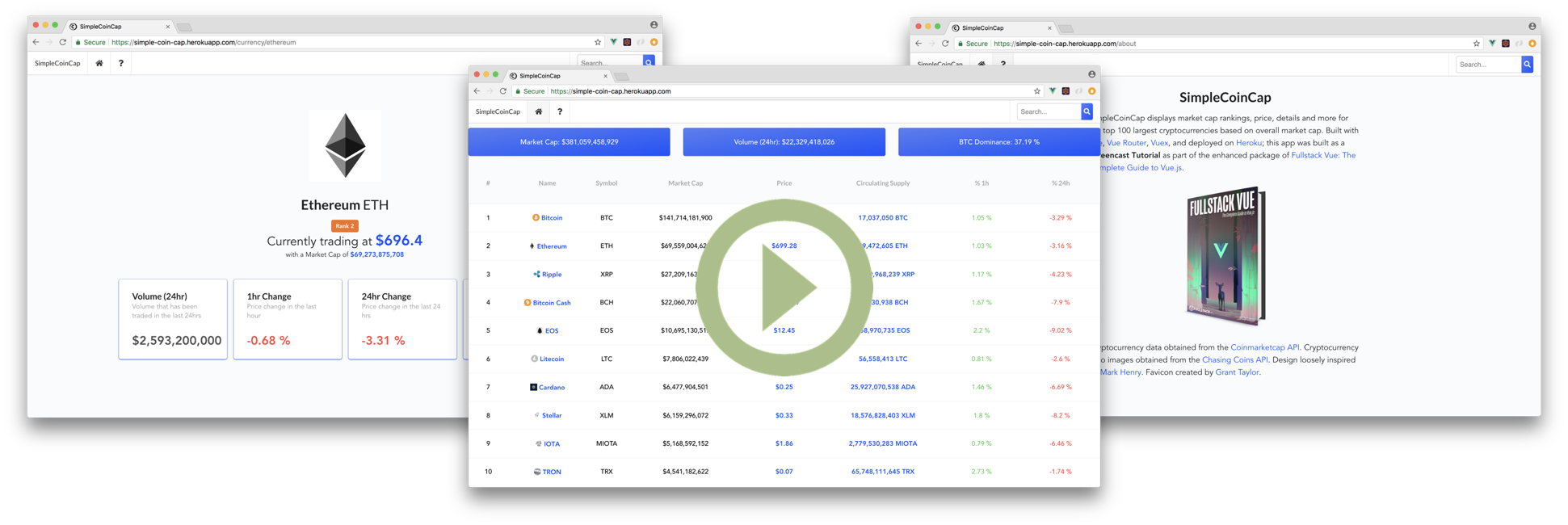This screenshot has width=1568, height=525.
Task: Close the SimpleCoinCap tab in the center window
Action: tap(605, 76)
